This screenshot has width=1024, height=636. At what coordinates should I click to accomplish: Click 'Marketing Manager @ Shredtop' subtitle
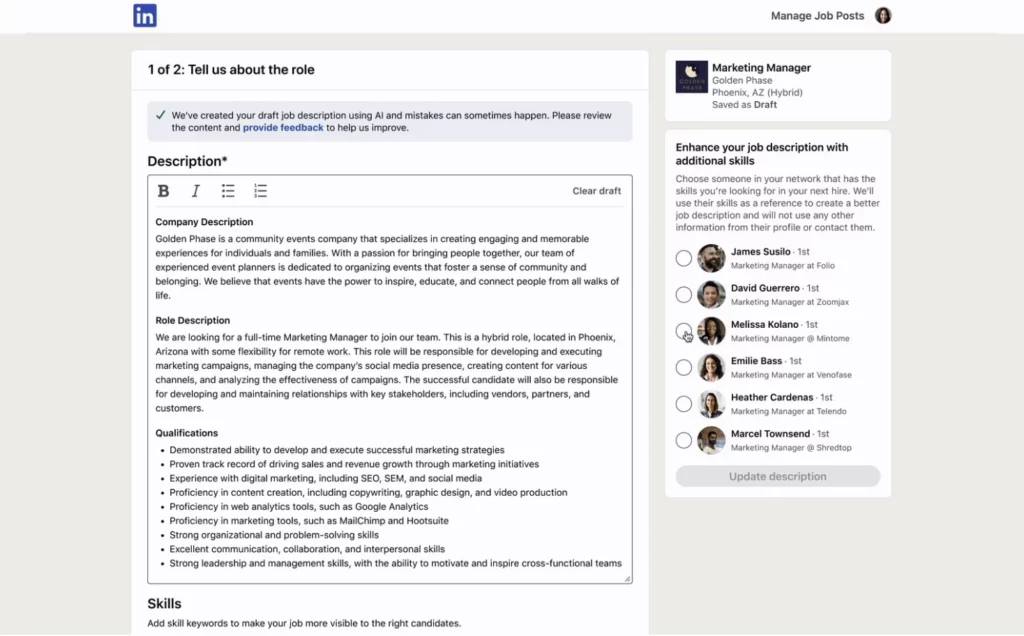tap(791, 448)
